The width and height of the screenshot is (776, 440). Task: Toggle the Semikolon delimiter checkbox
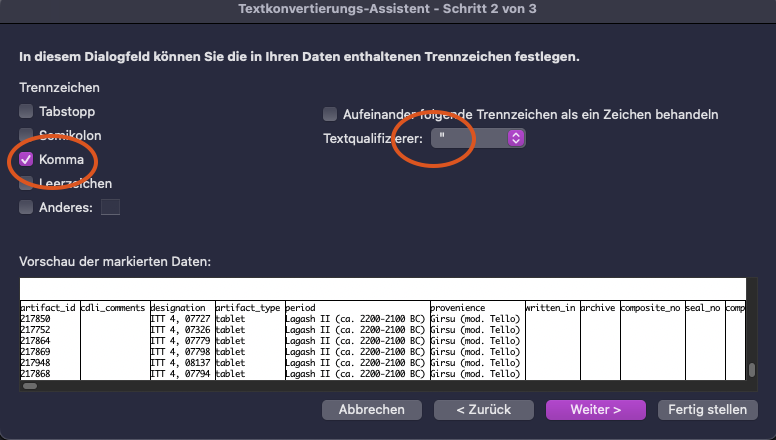point(26,135)
